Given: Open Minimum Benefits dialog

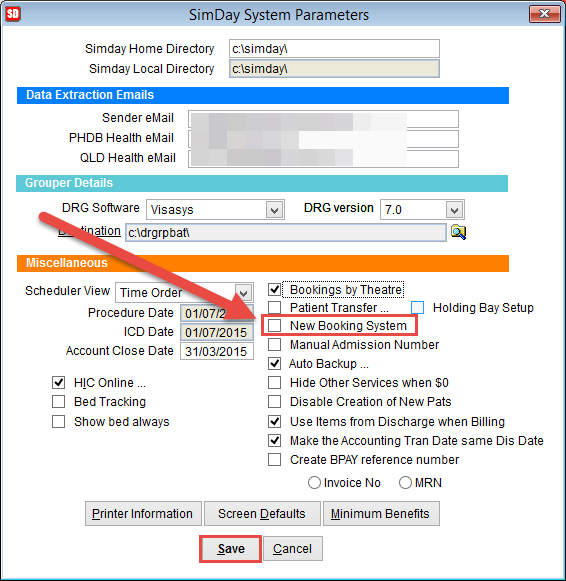Looking at the screenshot, I should 381,514.
